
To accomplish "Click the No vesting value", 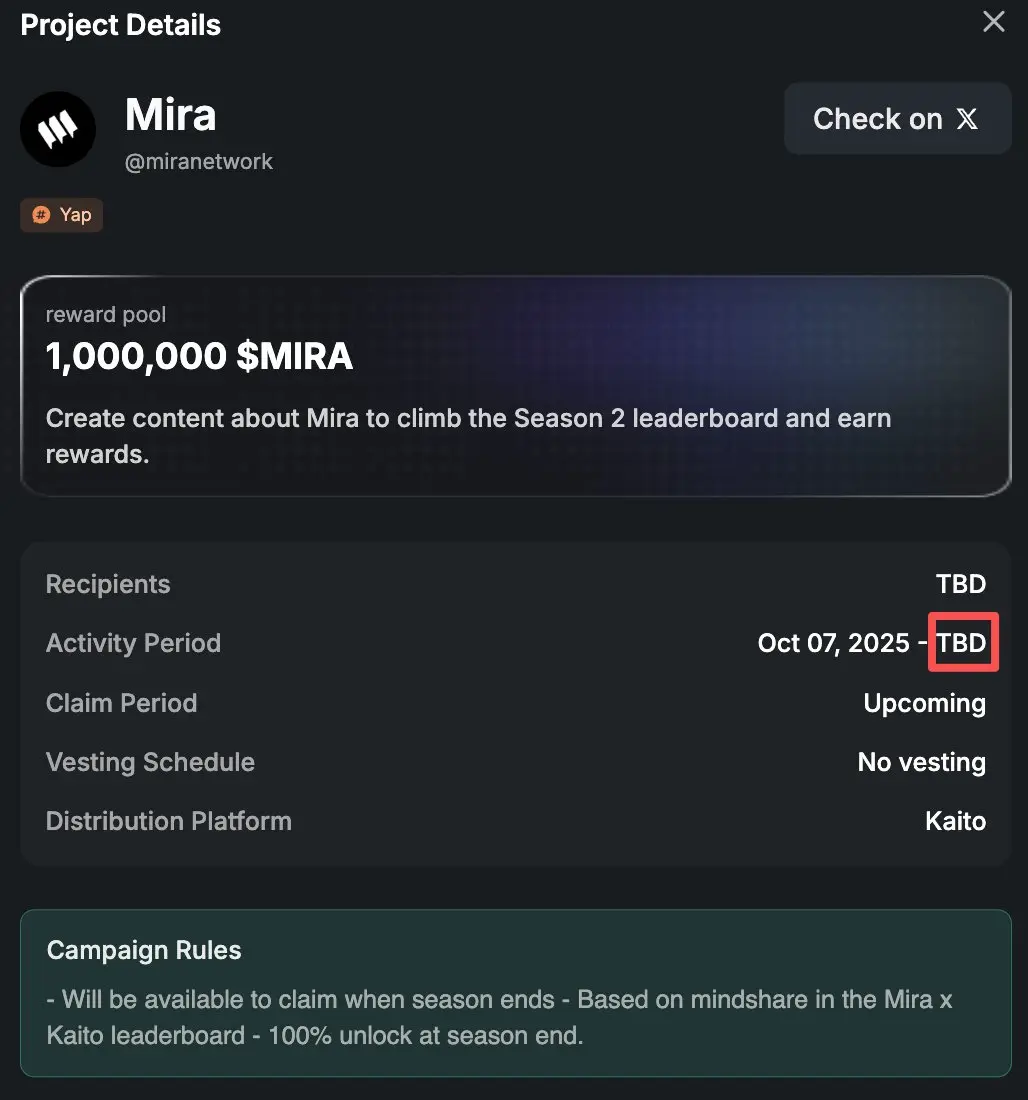I will tap(921, 762).
